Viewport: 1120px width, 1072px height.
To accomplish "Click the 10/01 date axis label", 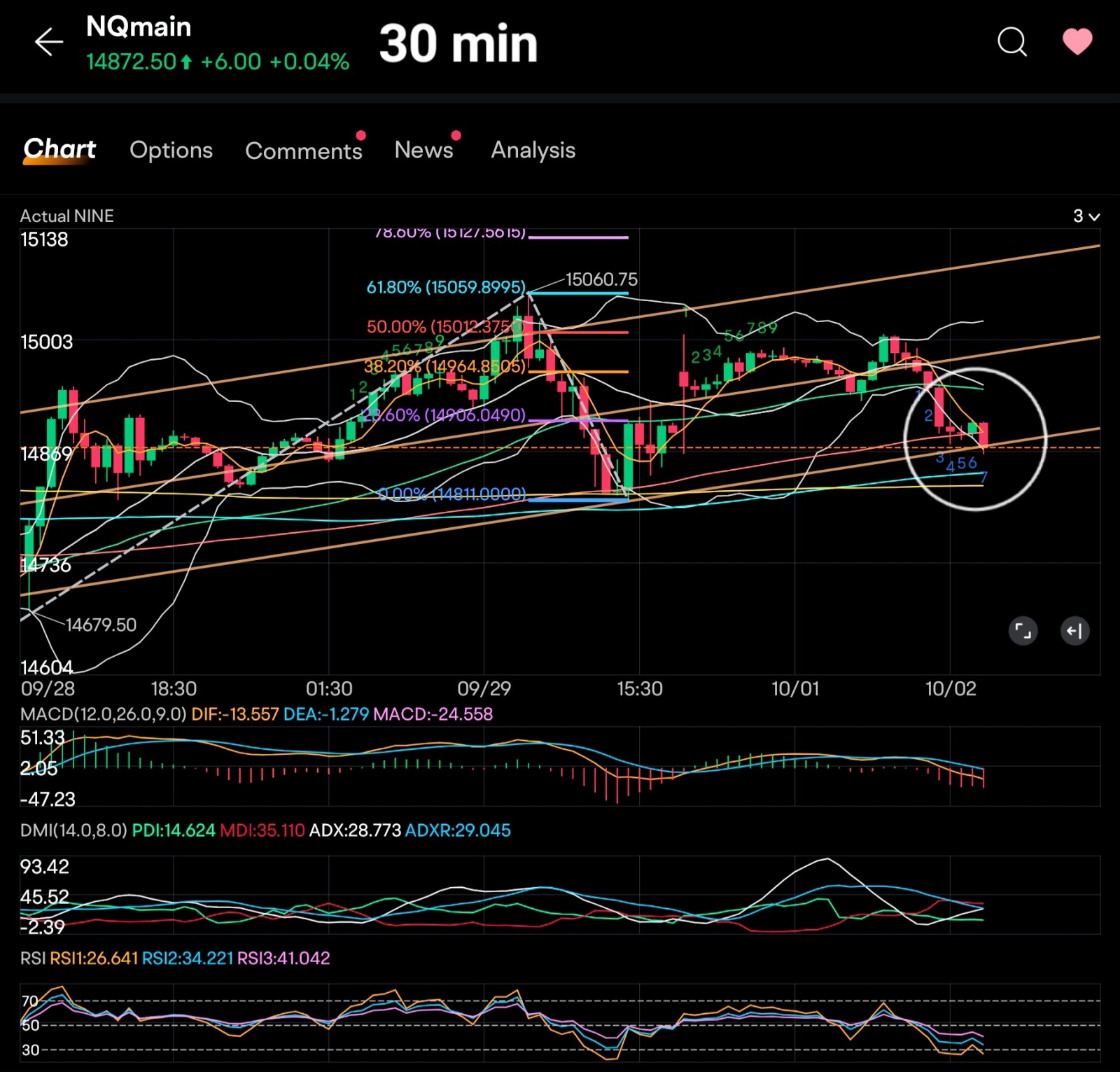I will pyautogui.click(x=794, y=689).
